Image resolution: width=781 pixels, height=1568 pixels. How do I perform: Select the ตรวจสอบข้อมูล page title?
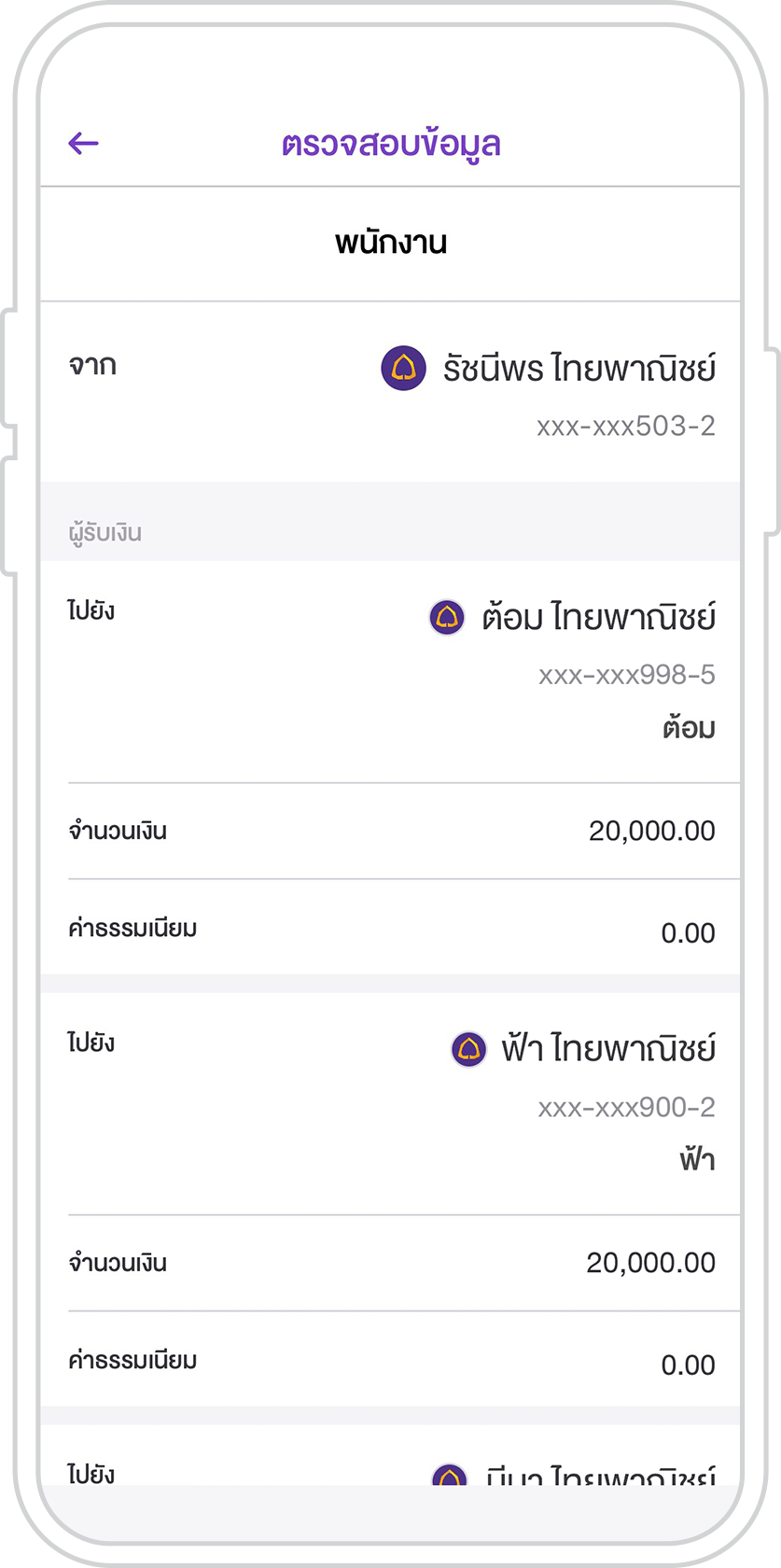point(391,144)
